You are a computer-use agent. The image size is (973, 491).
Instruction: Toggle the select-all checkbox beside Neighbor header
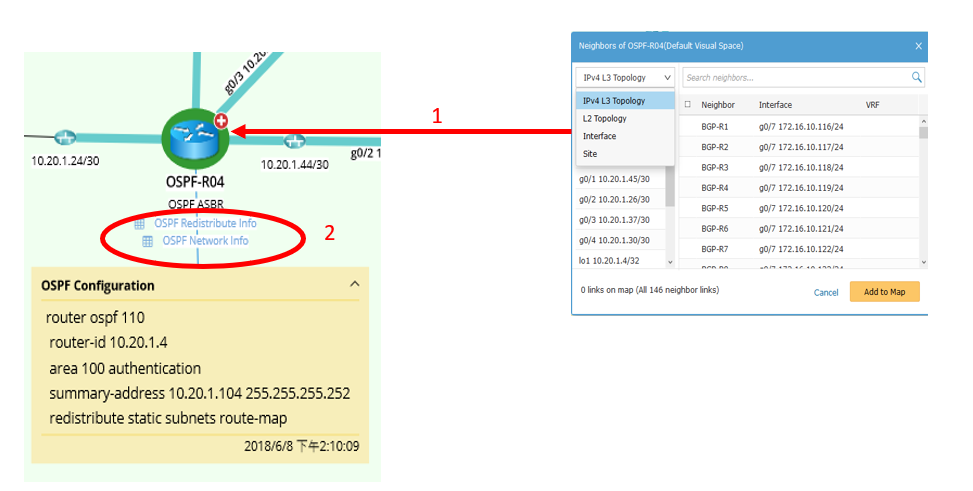point(688,104)
